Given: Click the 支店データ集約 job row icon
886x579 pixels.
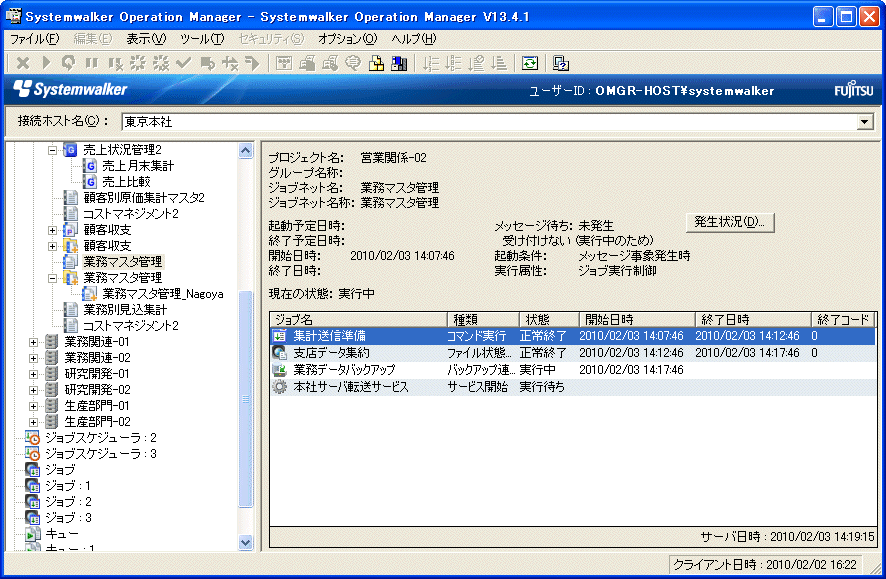Looking at the screenshot, I should [x=279, y=352].
